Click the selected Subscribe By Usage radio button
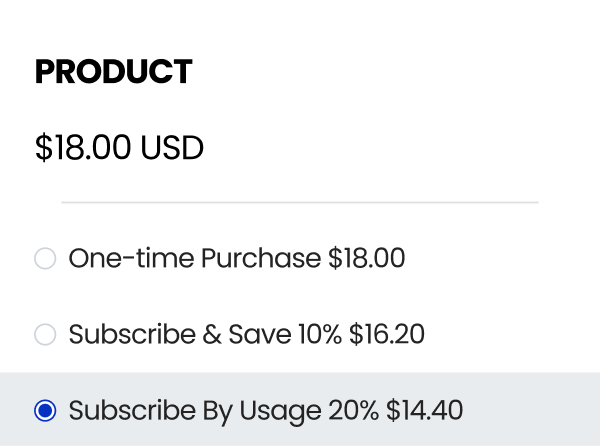Viewport: 600px width, 446px height. point(45,411)
